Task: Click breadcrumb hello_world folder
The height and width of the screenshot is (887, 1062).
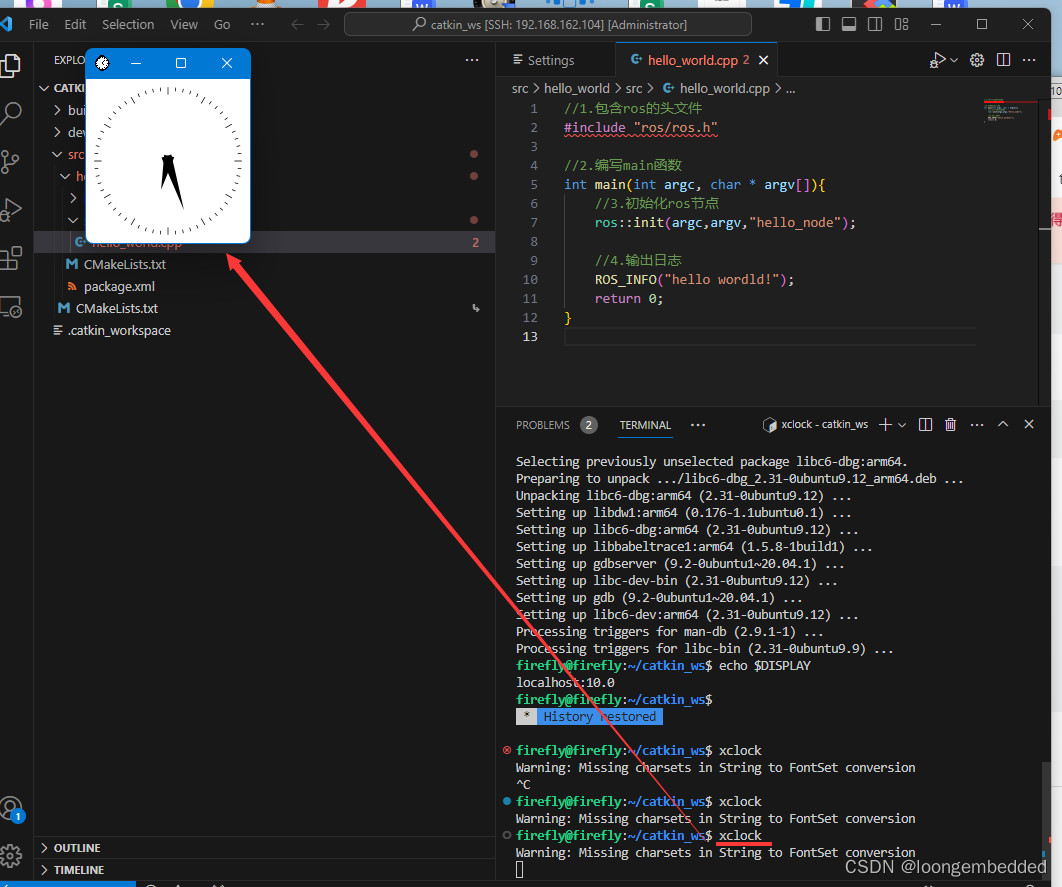Action: click(576, 88)
